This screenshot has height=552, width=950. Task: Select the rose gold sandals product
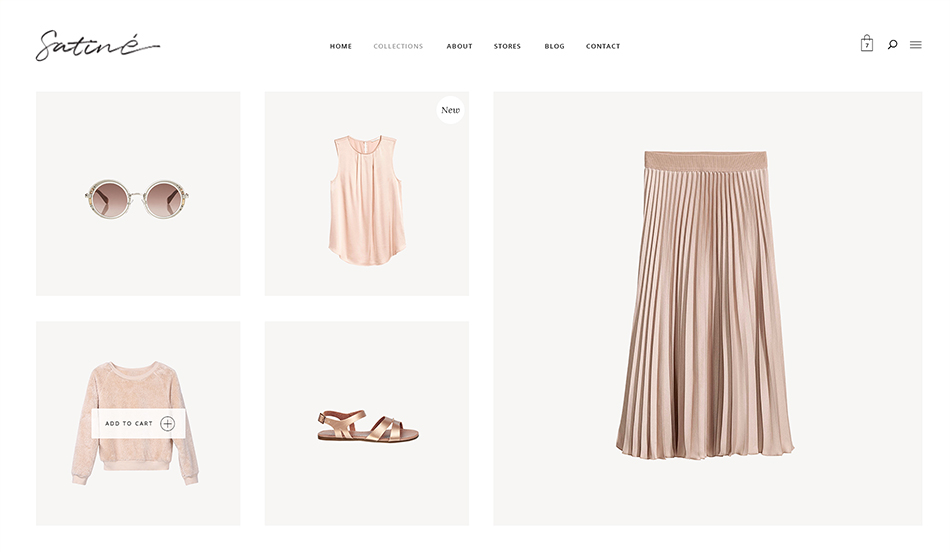(x=367, y=426)
